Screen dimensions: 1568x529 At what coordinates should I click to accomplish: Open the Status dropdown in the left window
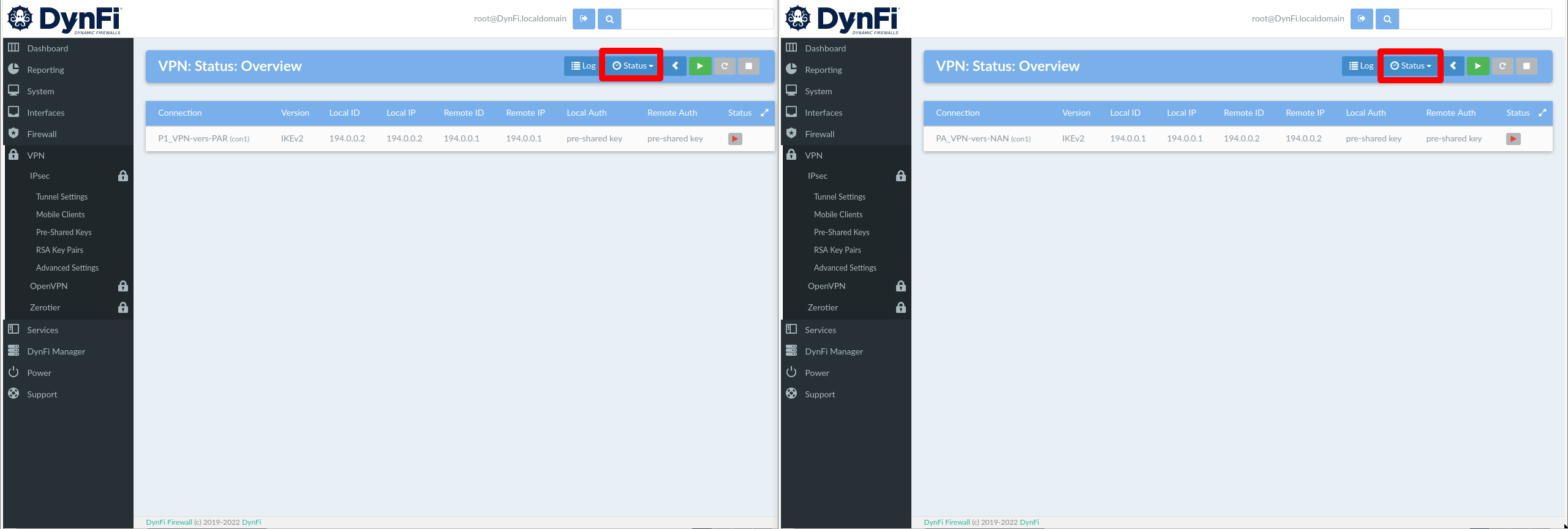[633, 66]
